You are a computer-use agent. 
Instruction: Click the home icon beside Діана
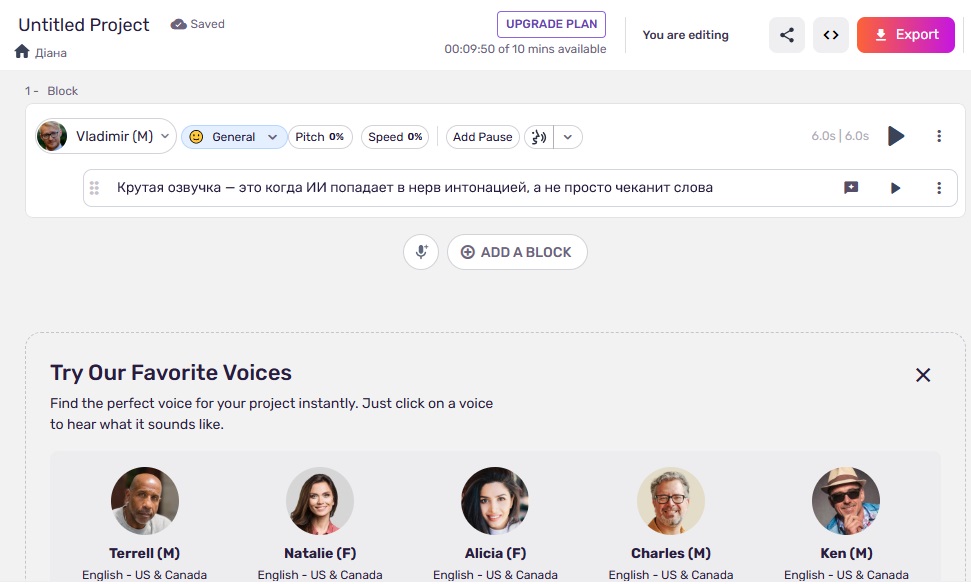pos(22,51)
